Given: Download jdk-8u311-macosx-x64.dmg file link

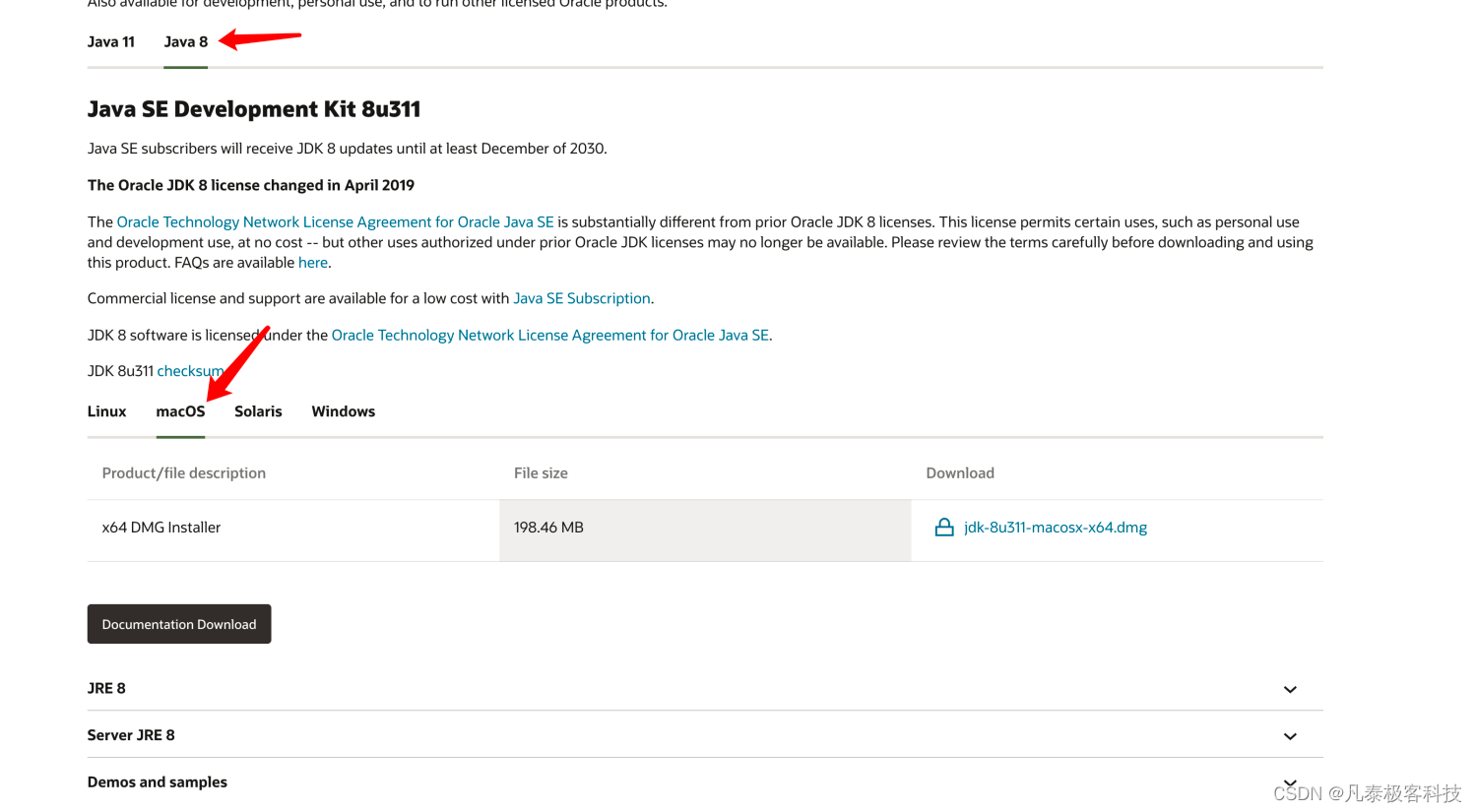Looking at the screenshot, I should (x=1055, y=528).
